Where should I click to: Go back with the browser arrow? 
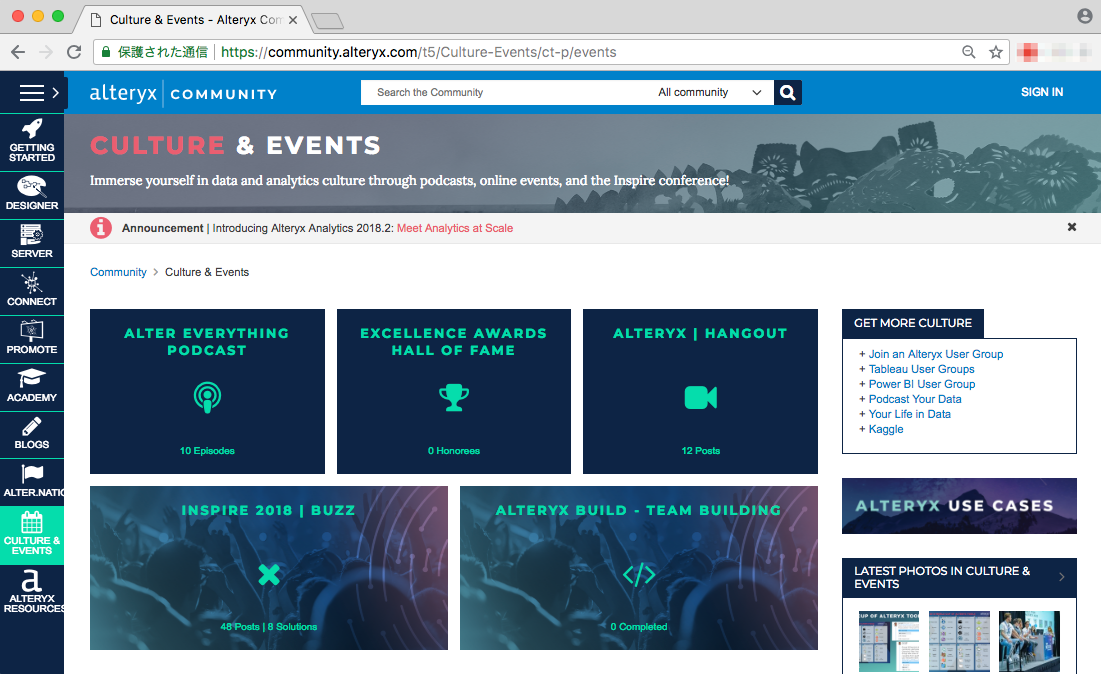[18, 52]
